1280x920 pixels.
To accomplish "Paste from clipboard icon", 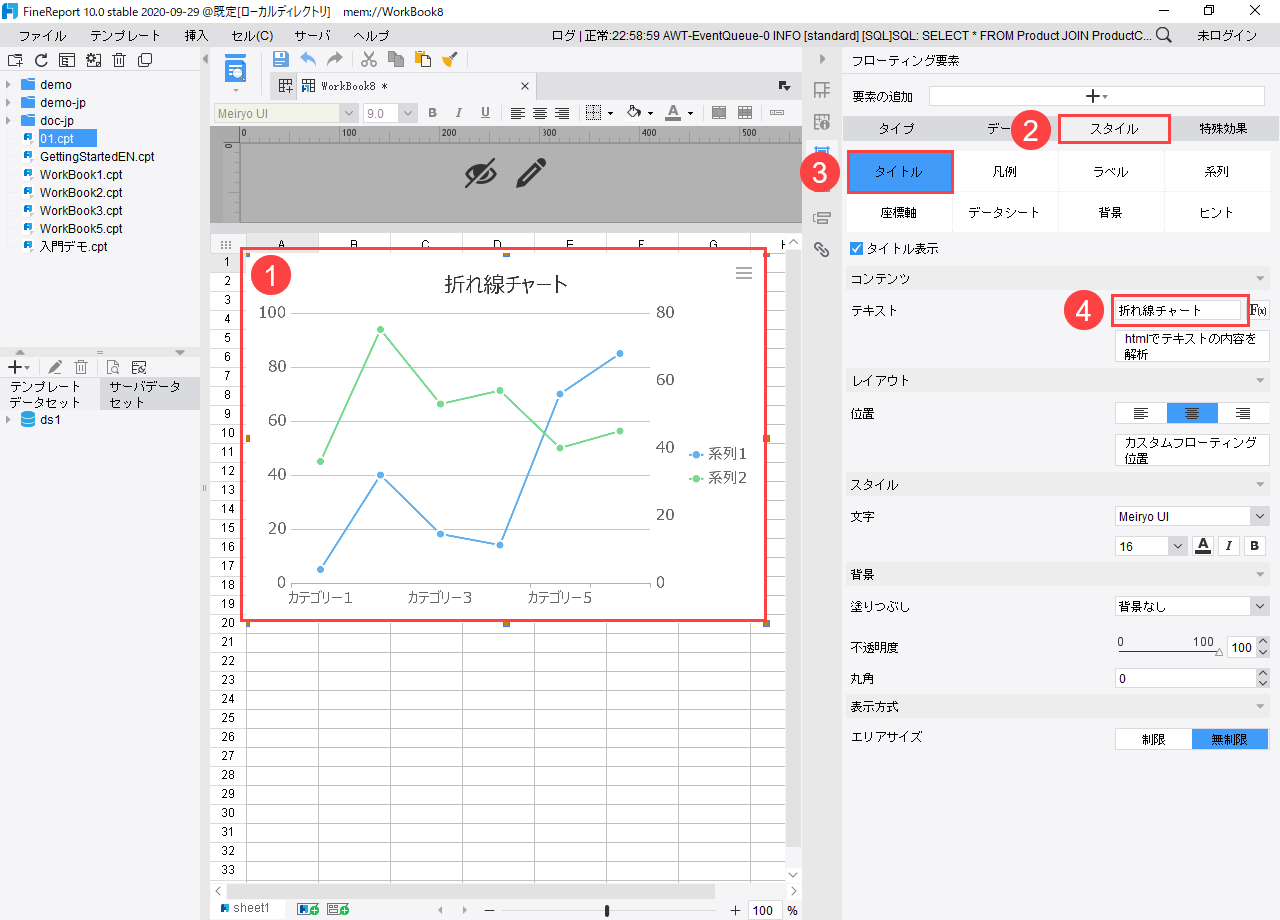I will (422, 59).
